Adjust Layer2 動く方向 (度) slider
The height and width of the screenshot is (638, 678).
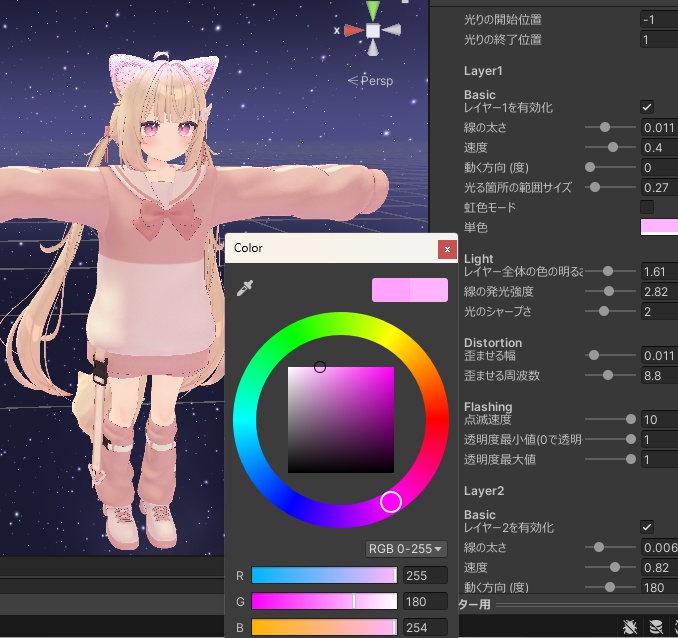(611, 587)
